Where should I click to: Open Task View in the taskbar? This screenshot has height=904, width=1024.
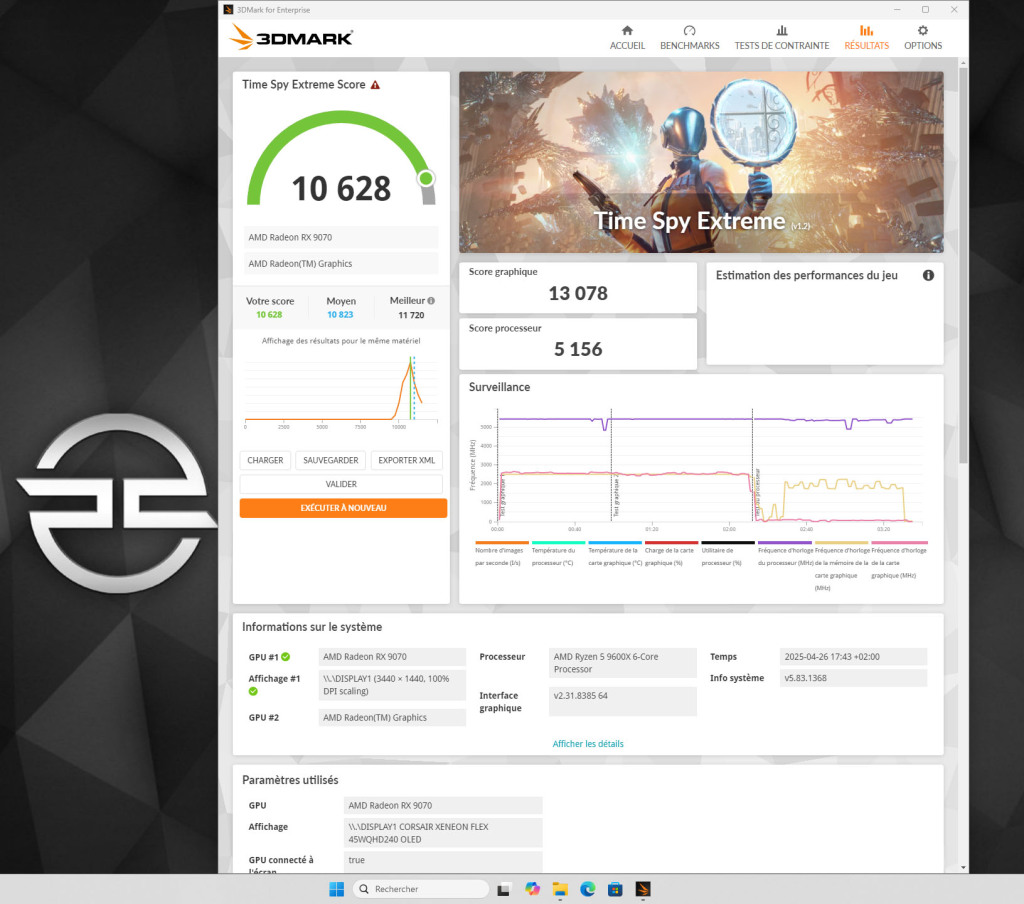[x=504, y=889]
